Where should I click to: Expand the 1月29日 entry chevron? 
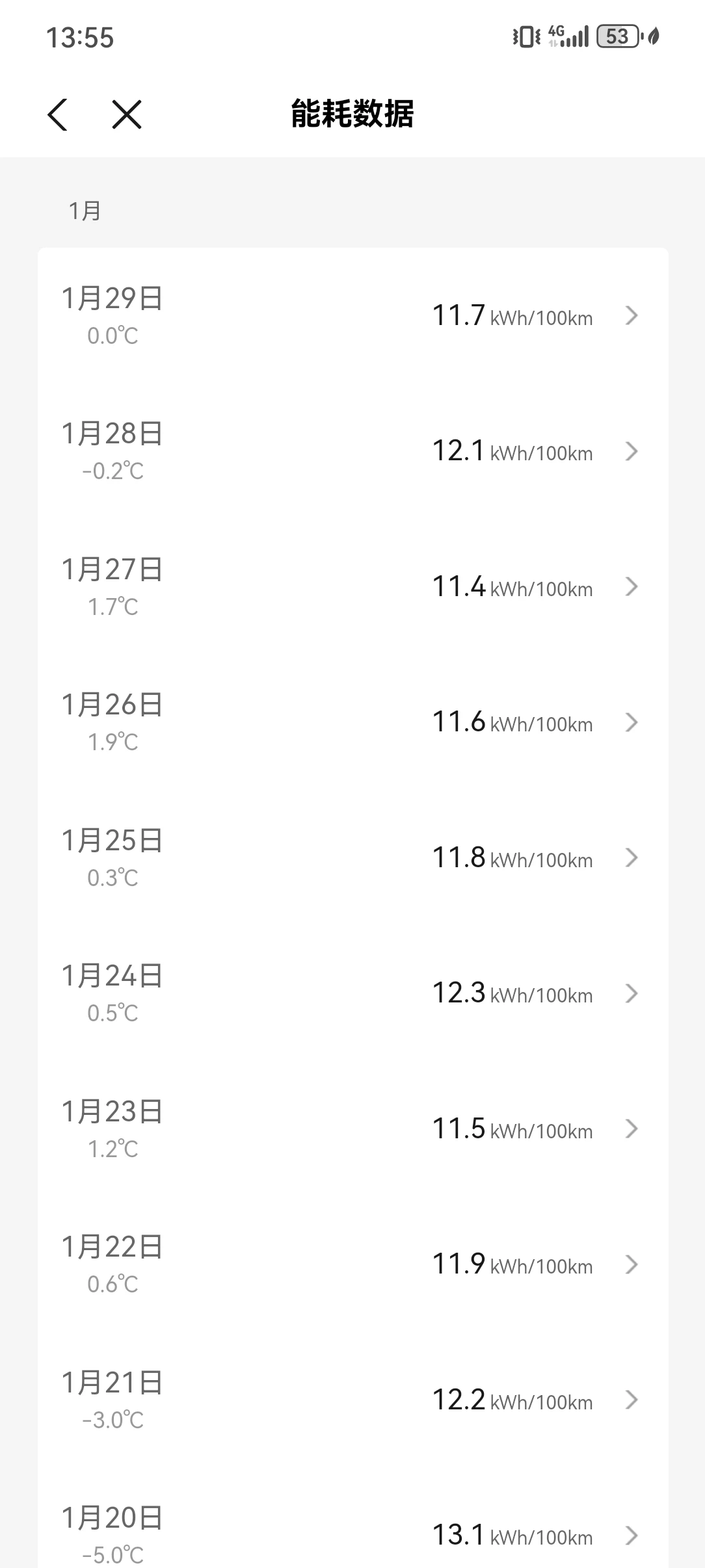point(631,316)
